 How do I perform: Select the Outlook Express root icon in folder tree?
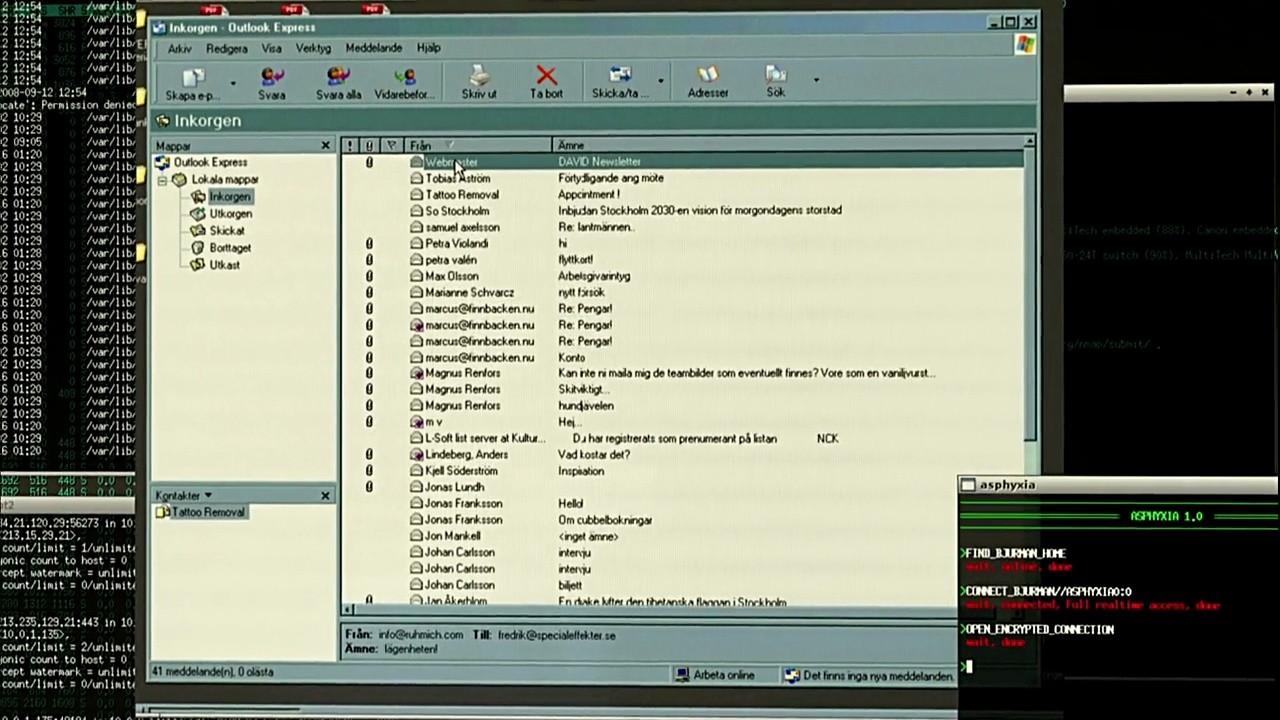(x=163, y=162)
